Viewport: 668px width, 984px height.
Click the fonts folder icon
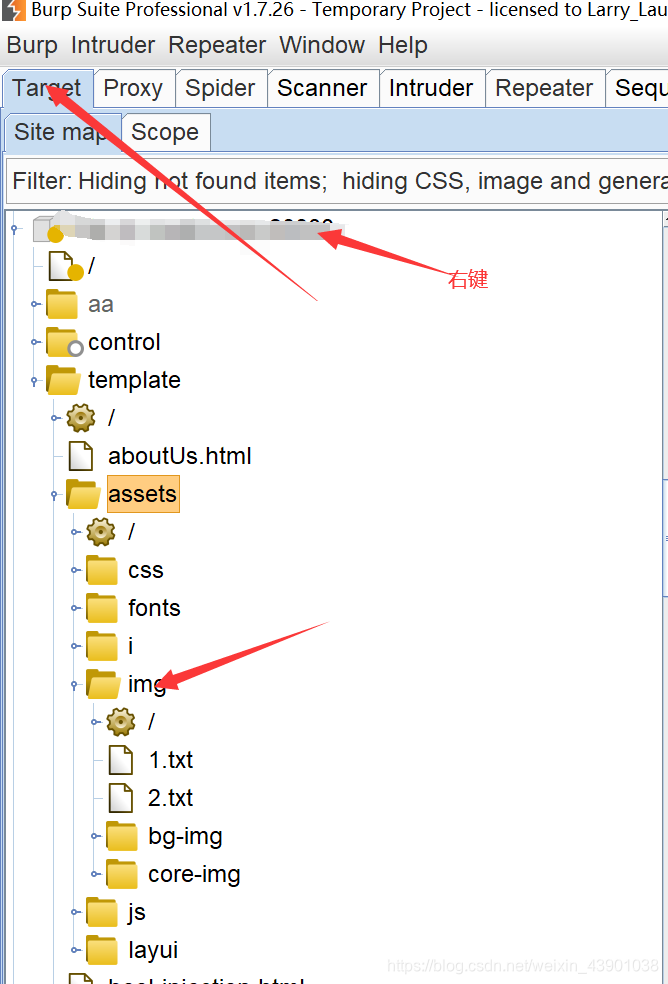(x=102, y=608)
